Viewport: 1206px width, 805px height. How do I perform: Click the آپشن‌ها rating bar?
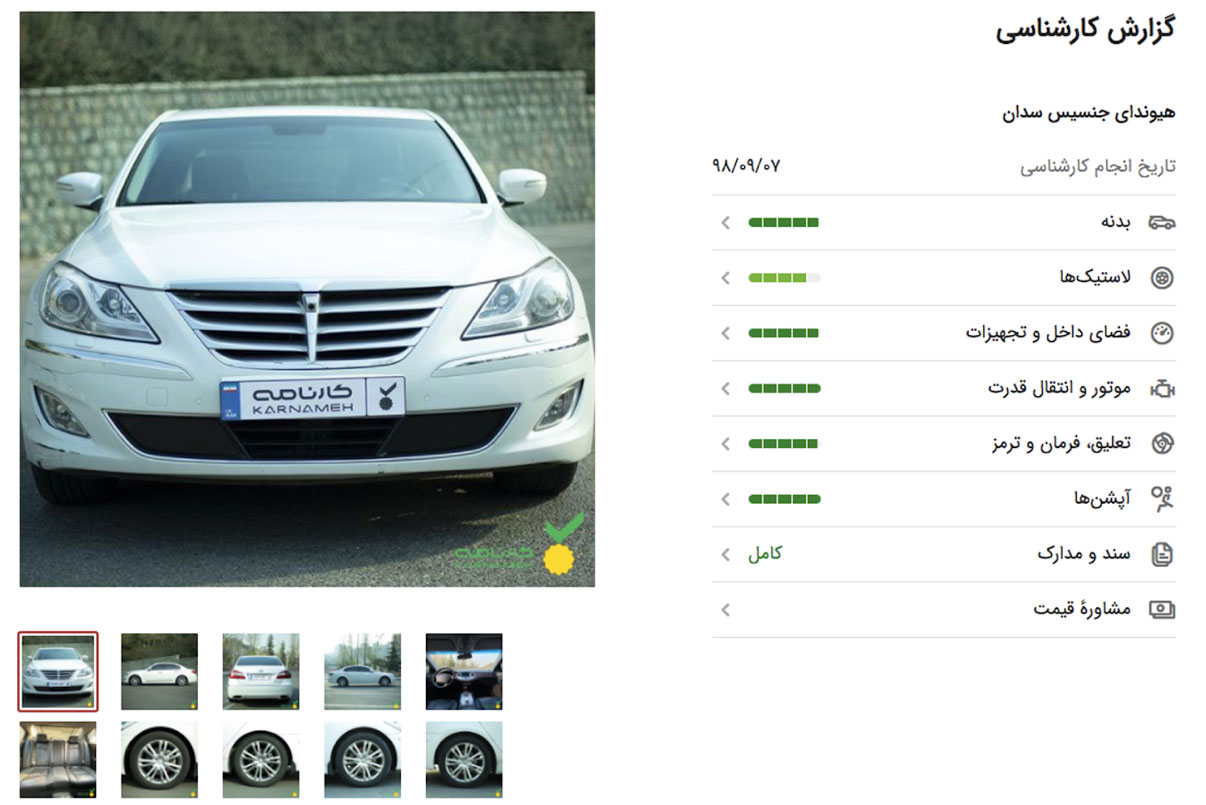tap(784, 498)
